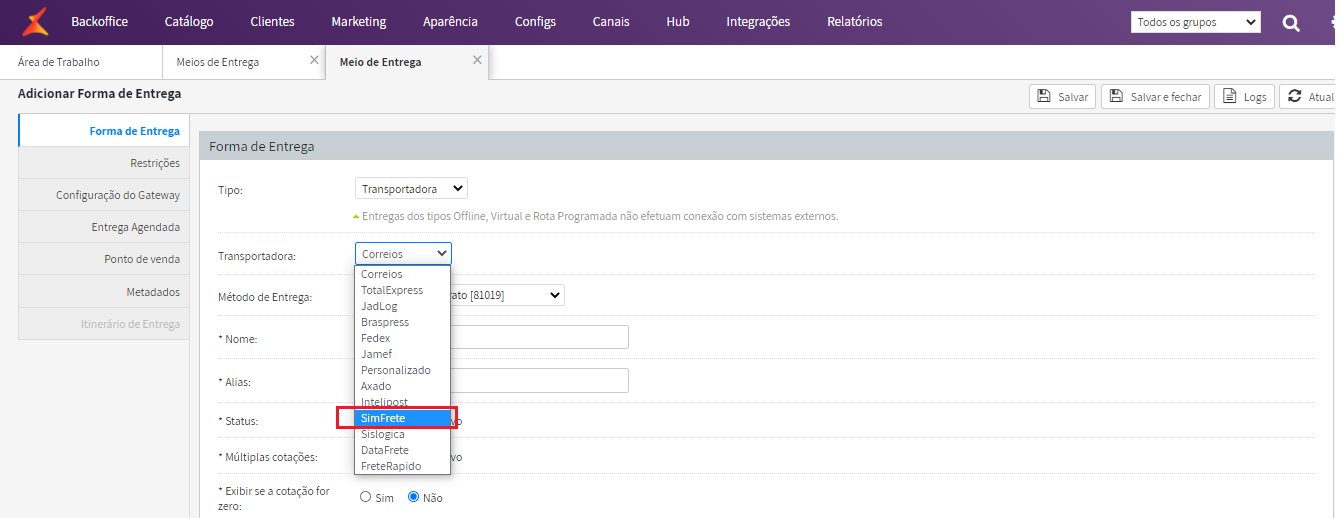The width and height of the screenshot is (1342, 518).
Task: Open the search magnifier icon
Action: click(x=1291, y=22)
